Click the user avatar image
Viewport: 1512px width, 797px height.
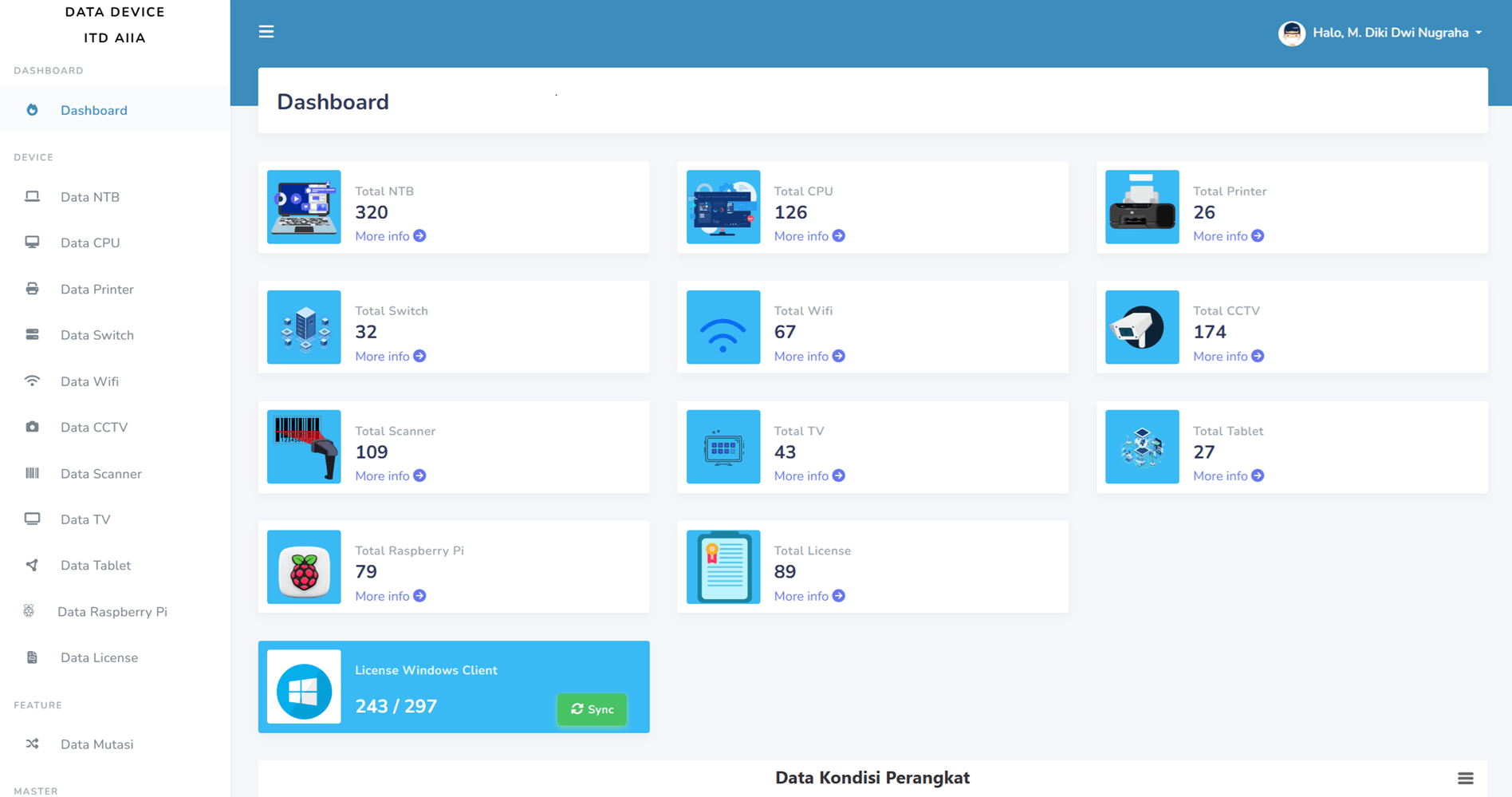click(x=1292, y=33)
